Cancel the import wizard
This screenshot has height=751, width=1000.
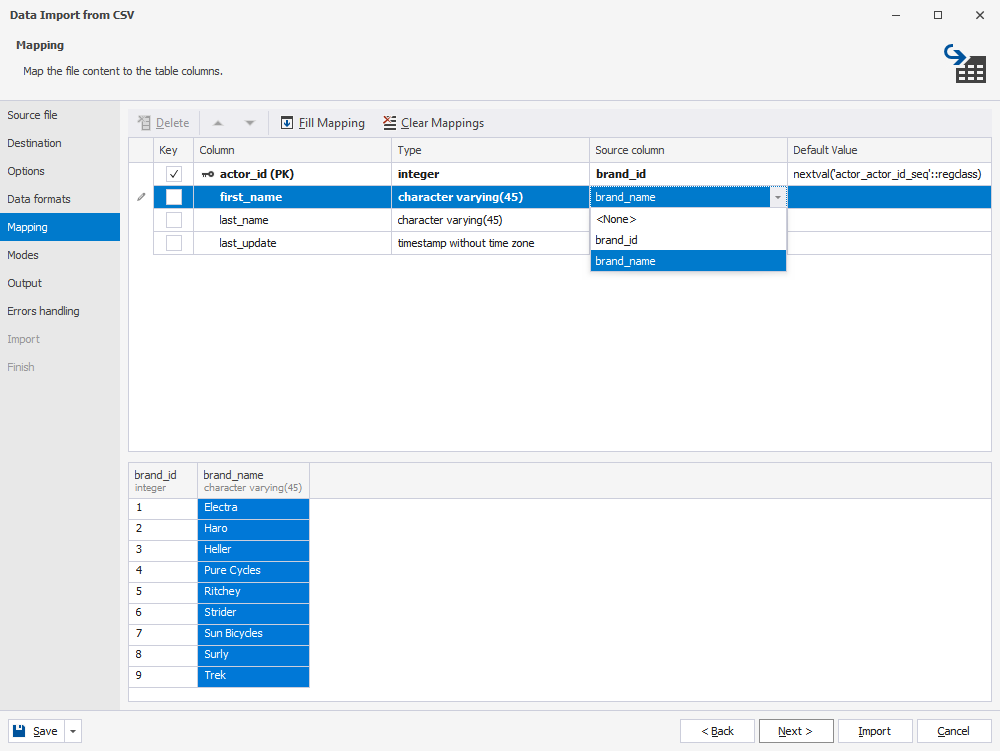[x=954, y=731]
